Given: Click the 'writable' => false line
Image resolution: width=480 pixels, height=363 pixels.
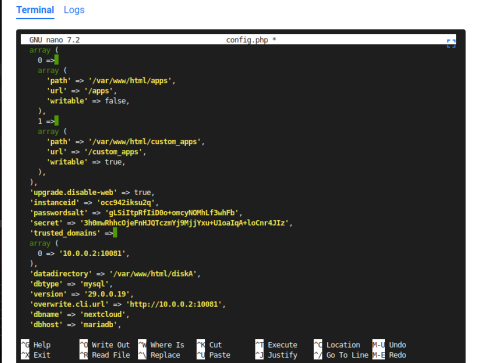Looking at the screenshot, I should click(88, 101).
